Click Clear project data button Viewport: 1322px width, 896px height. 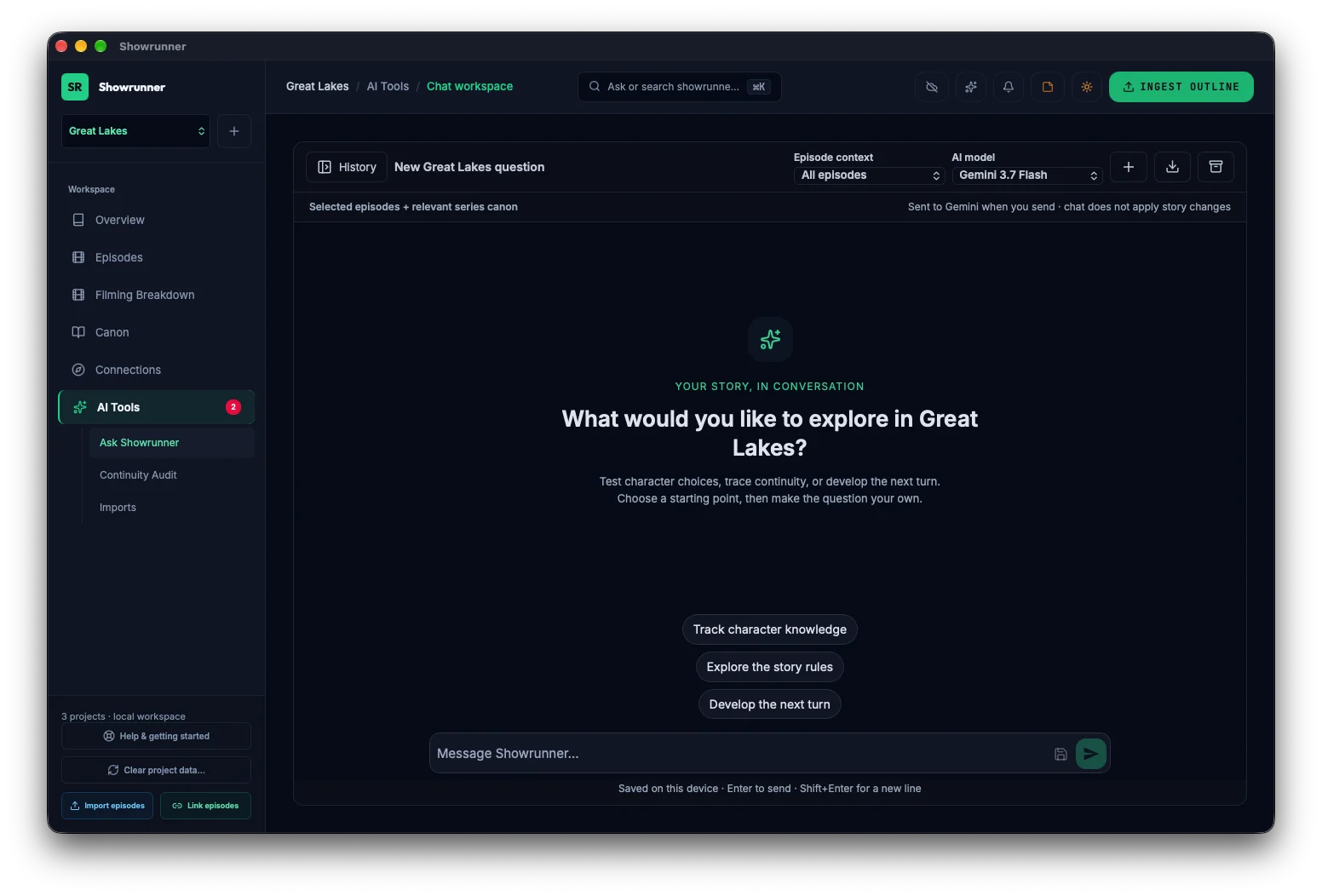coord(156,770)
